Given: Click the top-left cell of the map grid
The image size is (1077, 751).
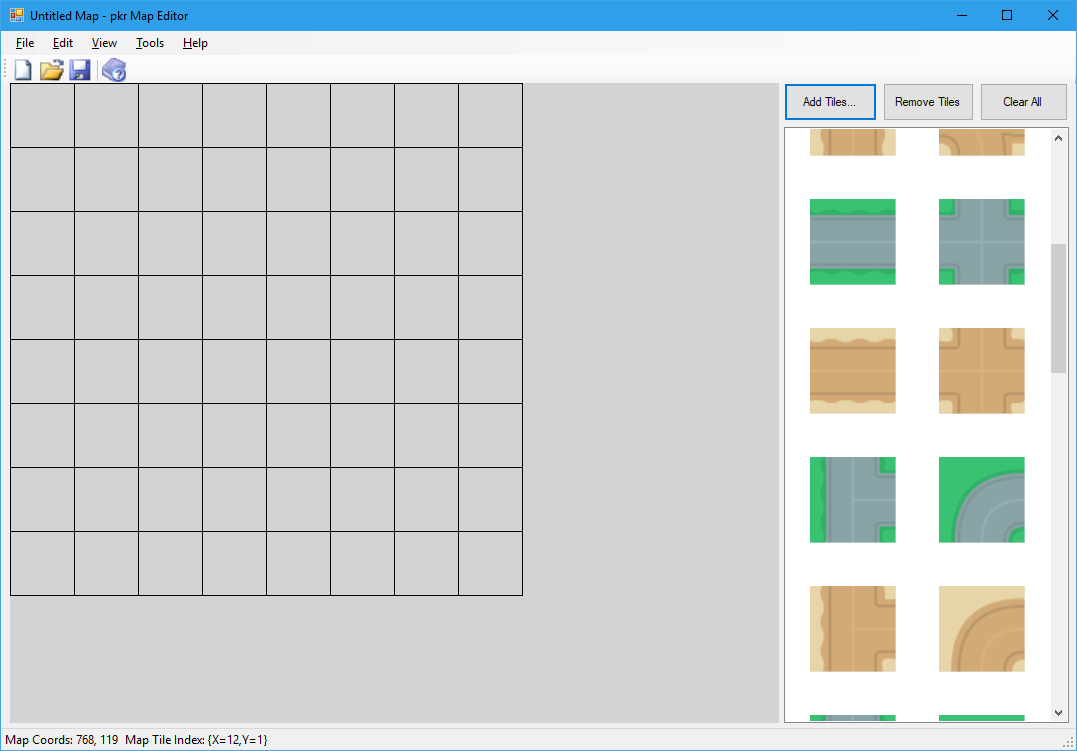Looking at the screenshot, I should pos(42,116).
